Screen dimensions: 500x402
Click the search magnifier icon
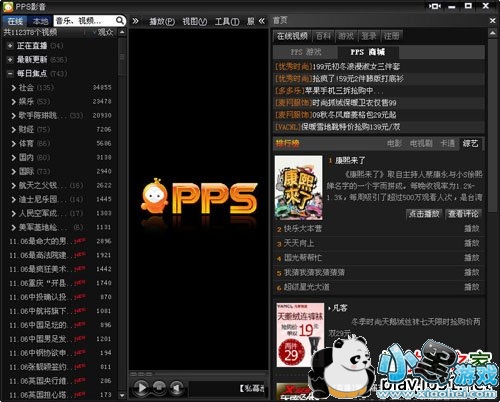tap(120, 21)
